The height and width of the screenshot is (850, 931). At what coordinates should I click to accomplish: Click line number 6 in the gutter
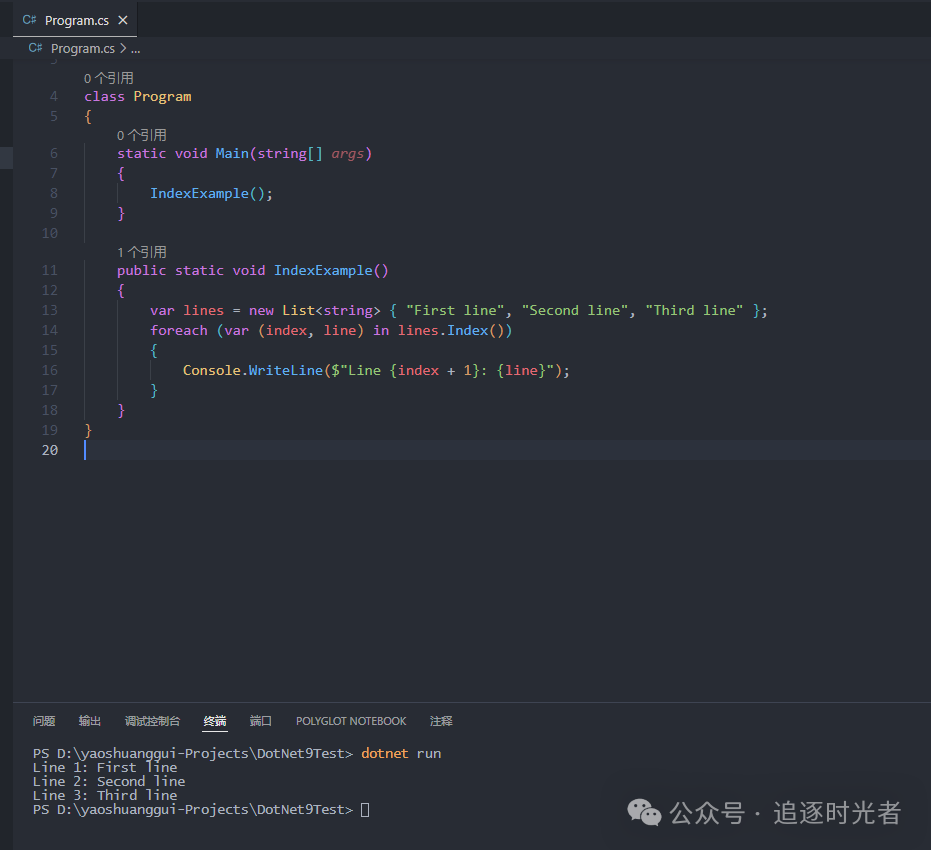pos(54,154)
